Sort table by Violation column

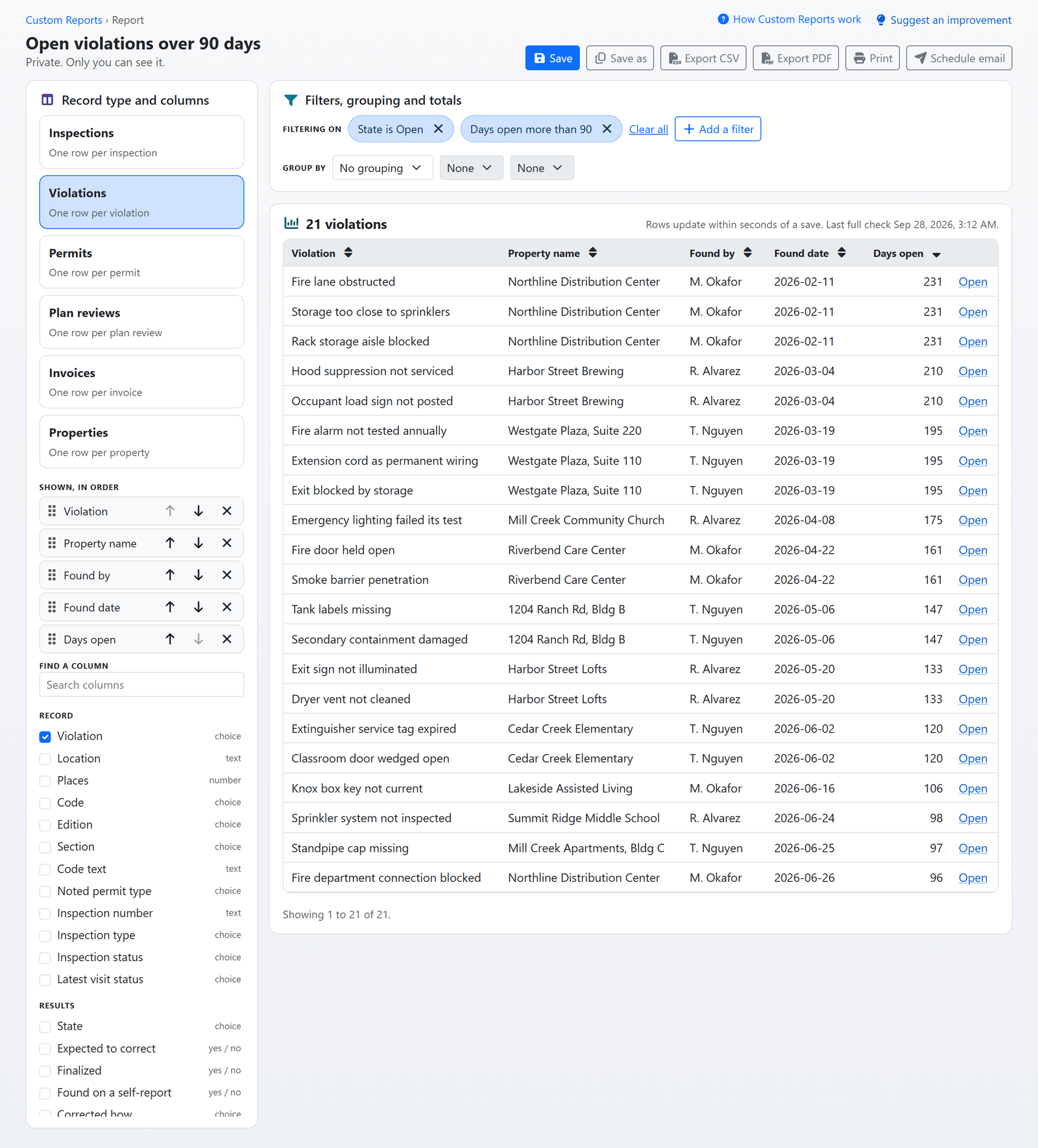point(348,253)
